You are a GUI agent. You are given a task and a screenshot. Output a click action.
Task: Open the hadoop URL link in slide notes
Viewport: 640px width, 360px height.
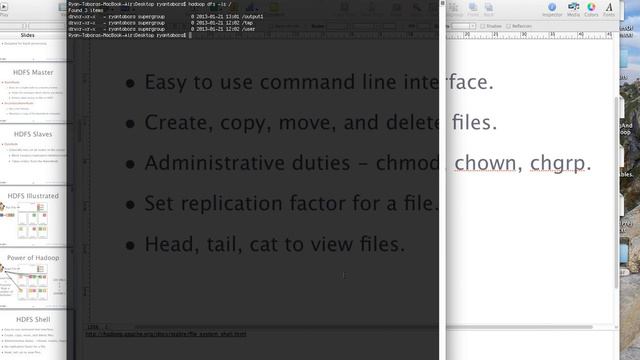point(166,334)
